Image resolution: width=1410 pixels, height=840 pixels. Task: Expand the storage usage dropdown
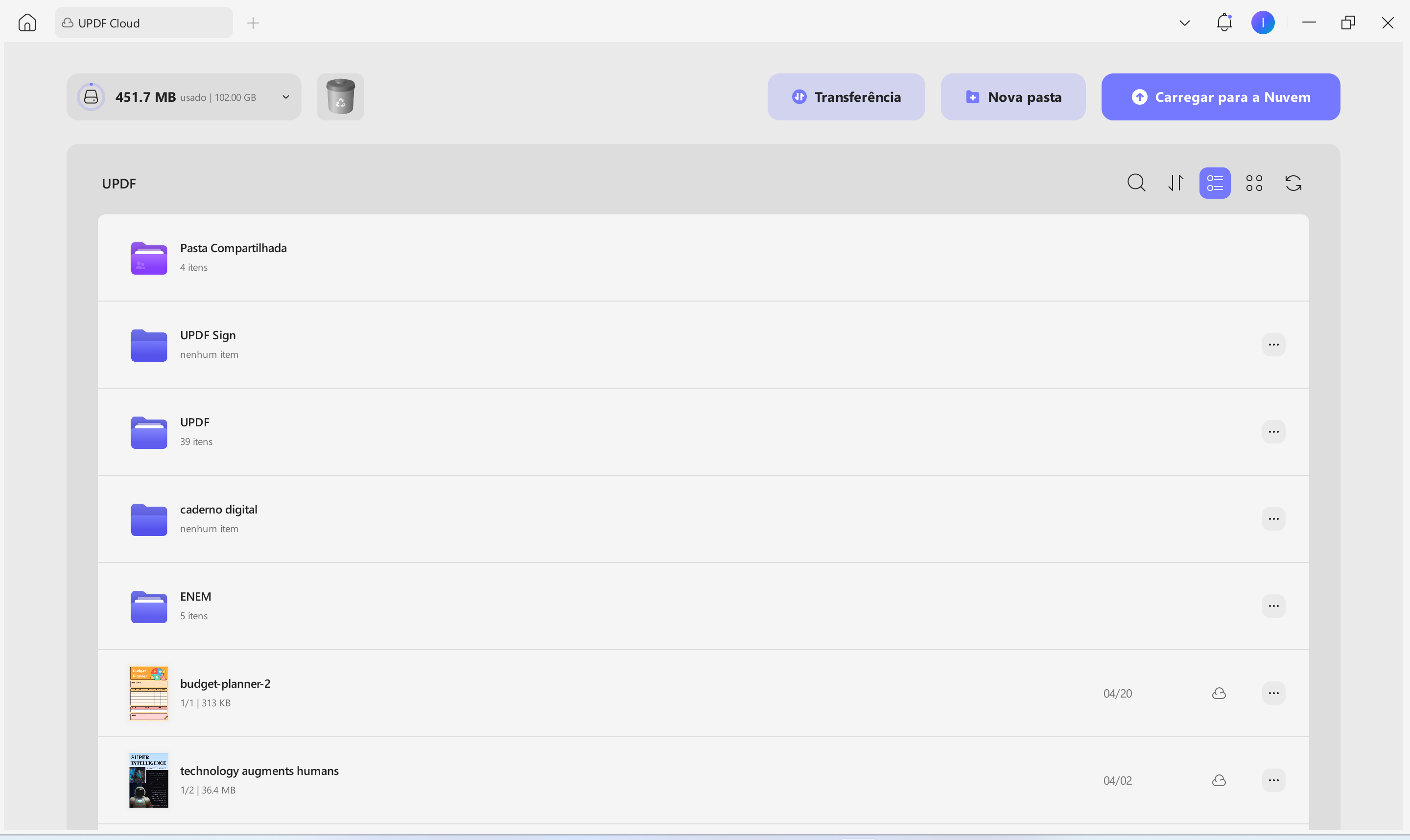[286, 97]
